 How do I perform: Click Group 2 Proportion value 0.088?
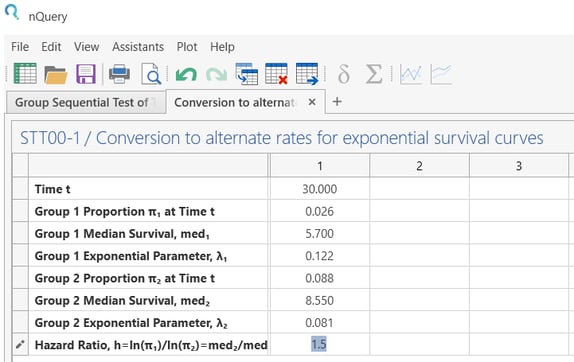tap(320, 278)
